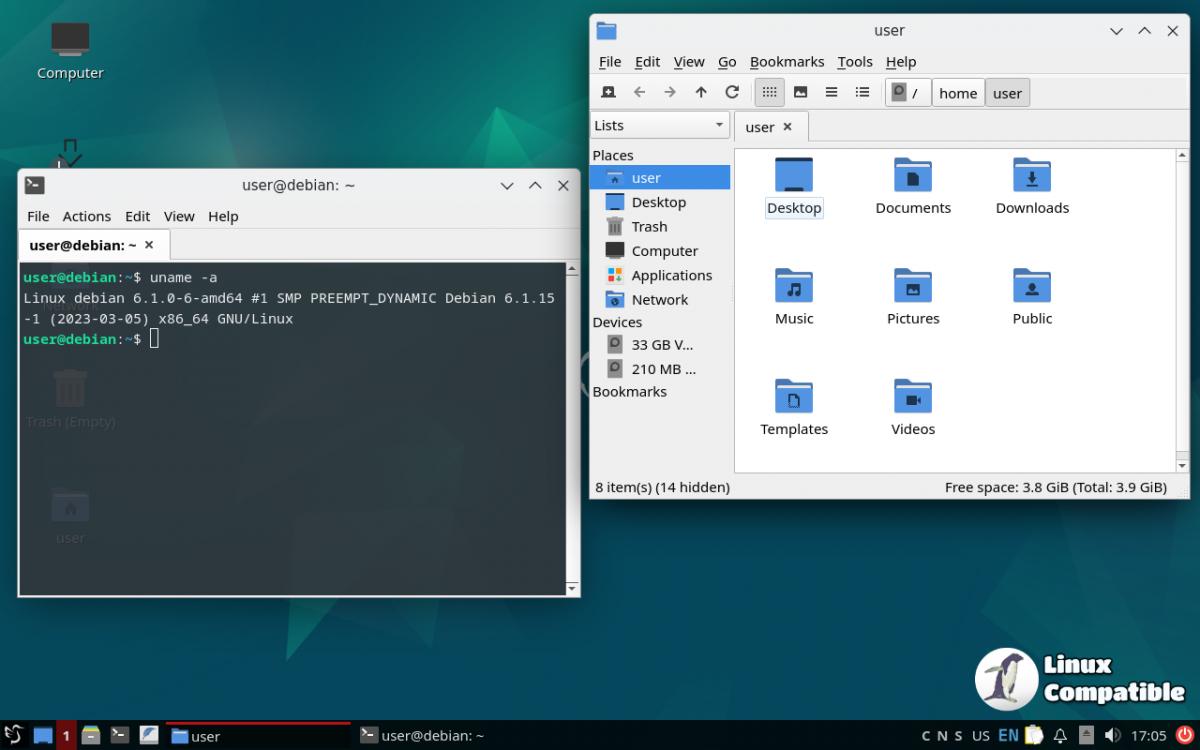Switch to detailed list view

(862, 92)
